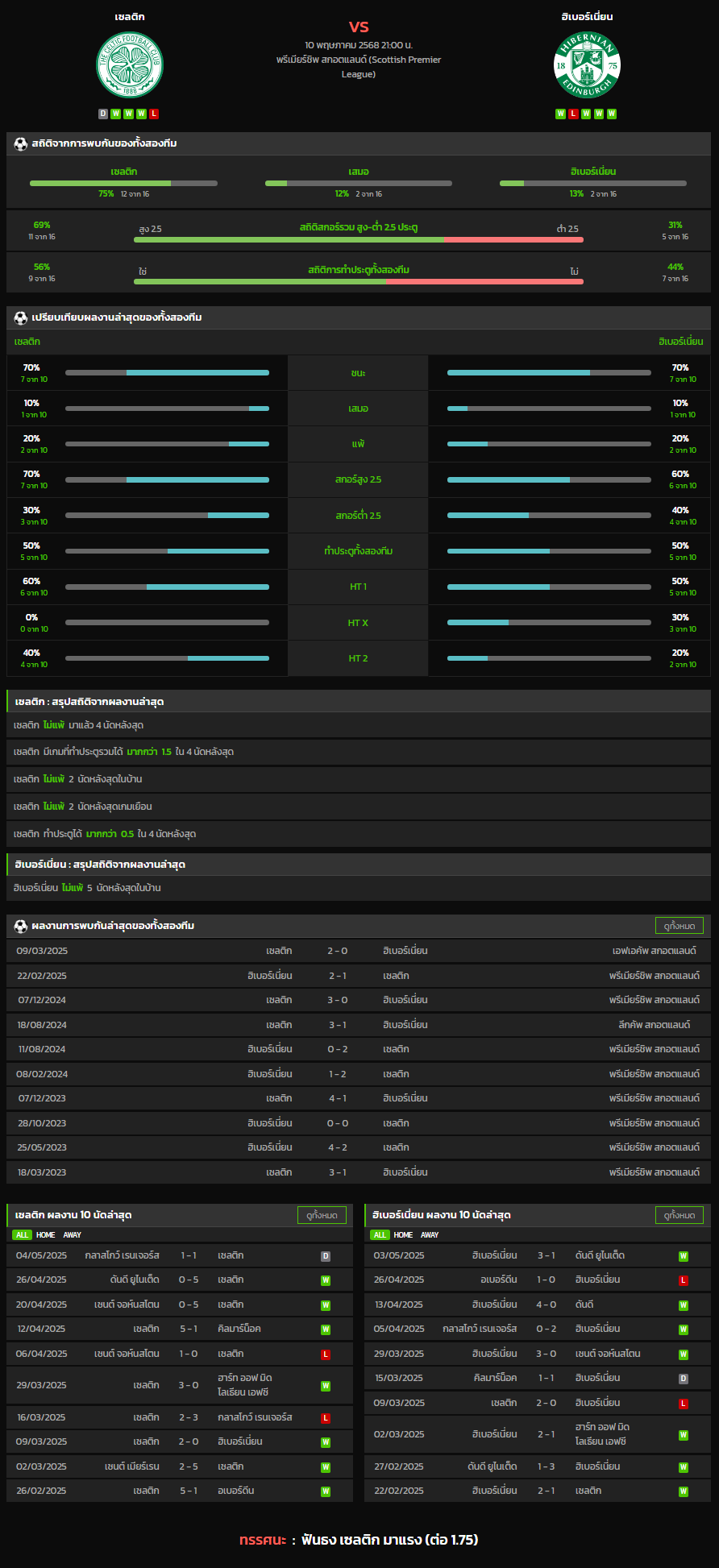Viewport: 719px width, 1568px height.
Task: Click the W result badge on 20/04/2025 row
Action: click(x=326, y=1305)
